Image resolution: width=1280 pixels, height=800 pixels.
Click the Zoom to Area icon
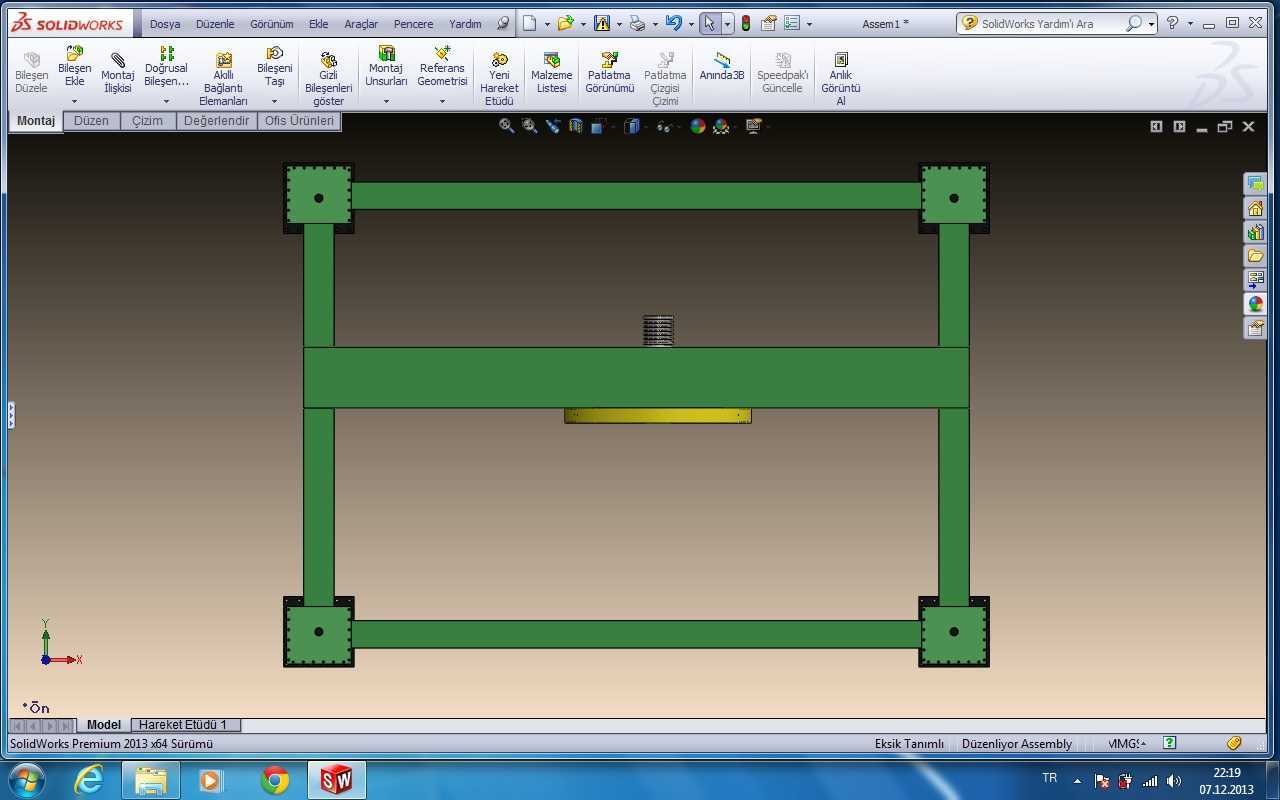pos(530,126)
